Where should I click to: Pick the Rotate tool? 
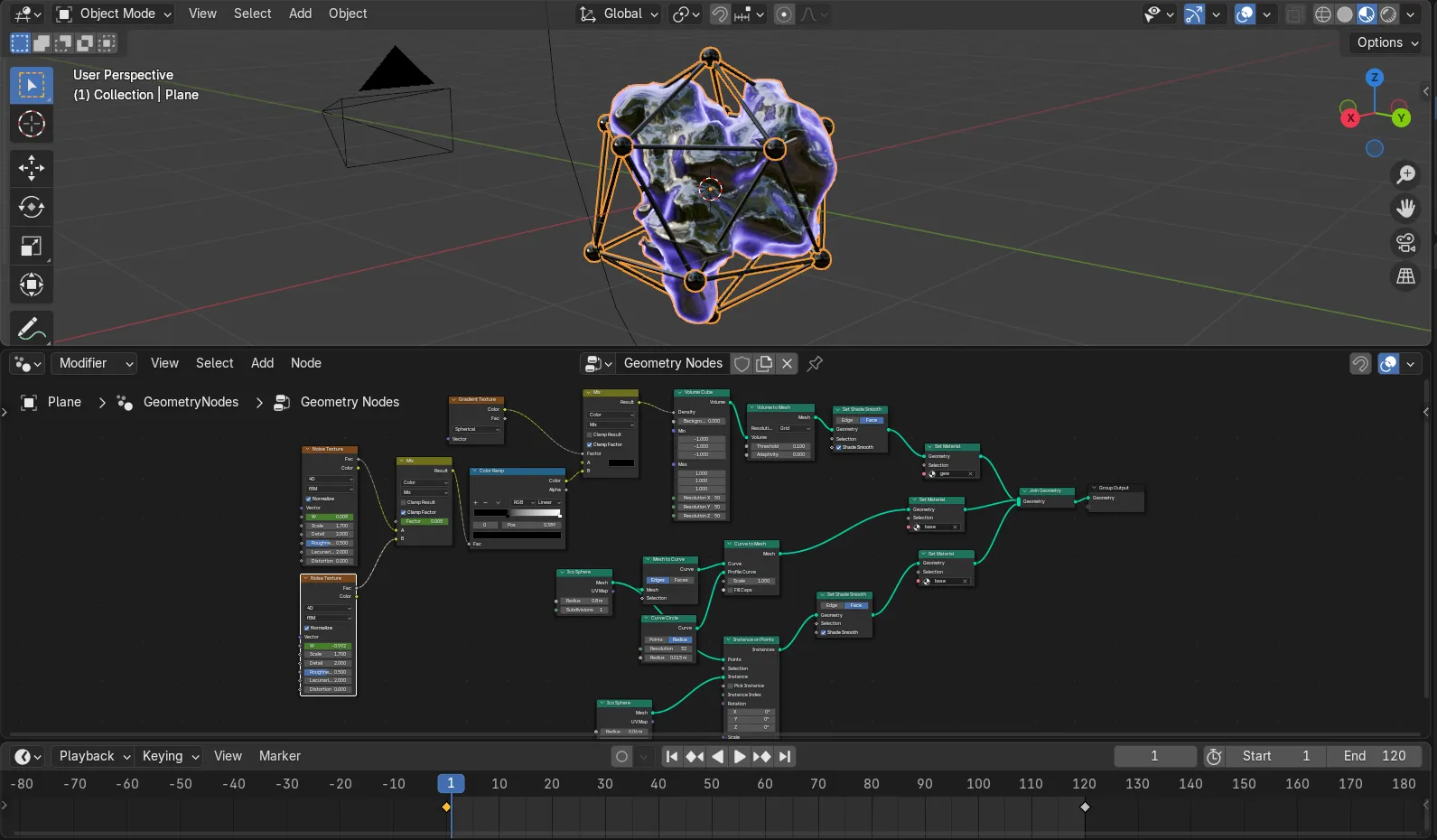click(31, 207)
